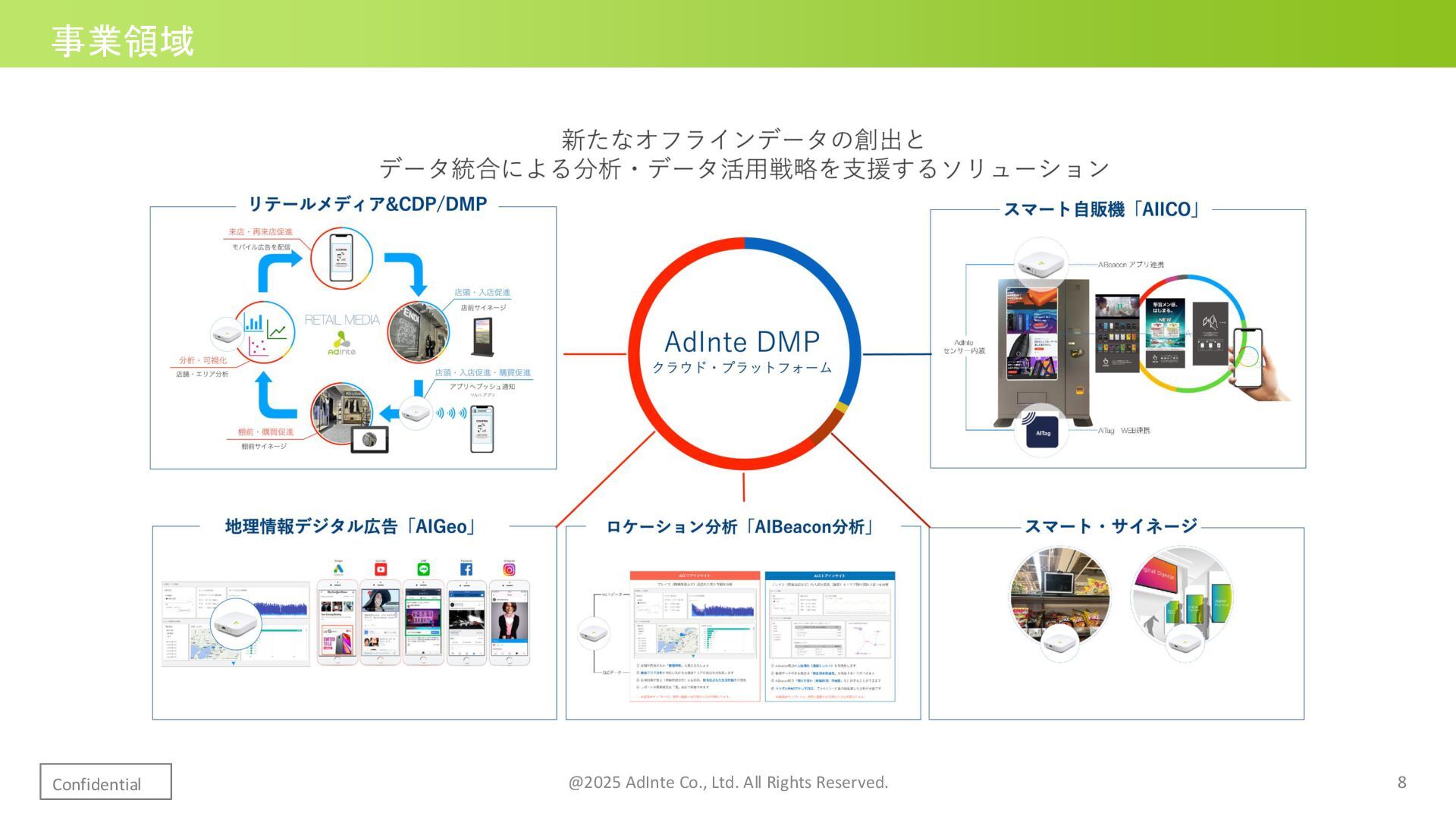Click the Instagram icon
Screen dimensions: 1456x819
pyautogui.click(x=510, y=569)
